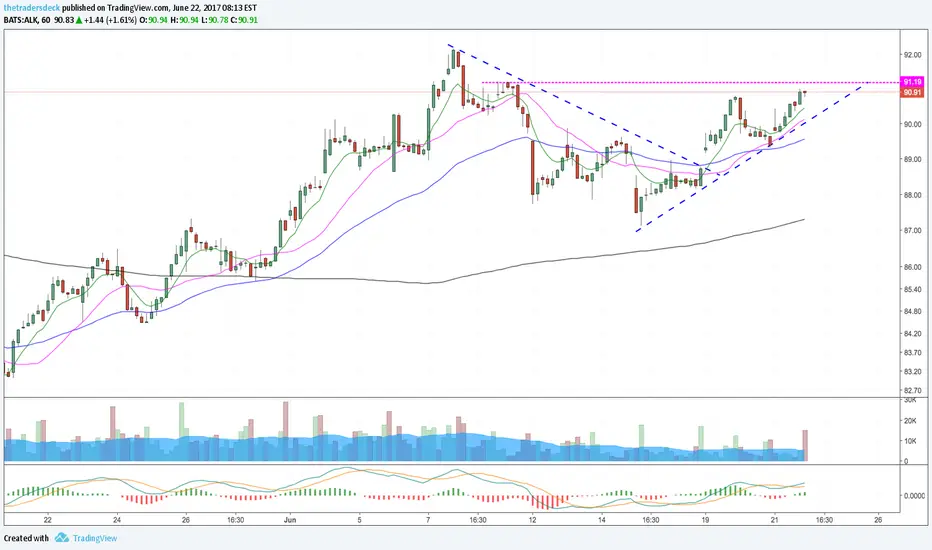Viewport: 932px width, 550px height.
Task: Click the 19 date on time axis
Action: point(705,520)
